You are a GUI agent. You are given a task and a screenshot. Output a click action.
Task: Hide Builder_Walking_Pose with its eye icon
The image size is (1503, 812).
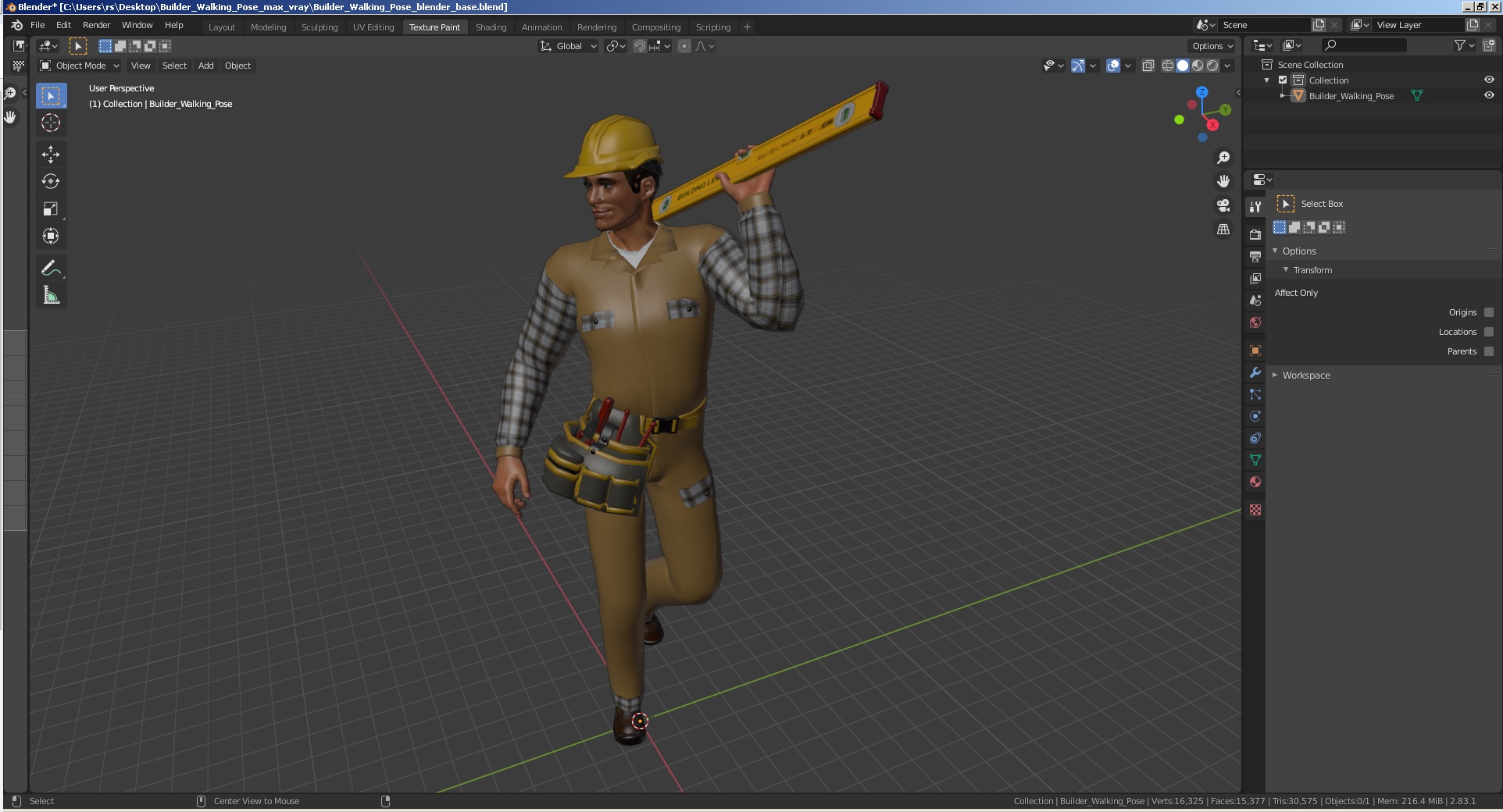pos(1489,95)
